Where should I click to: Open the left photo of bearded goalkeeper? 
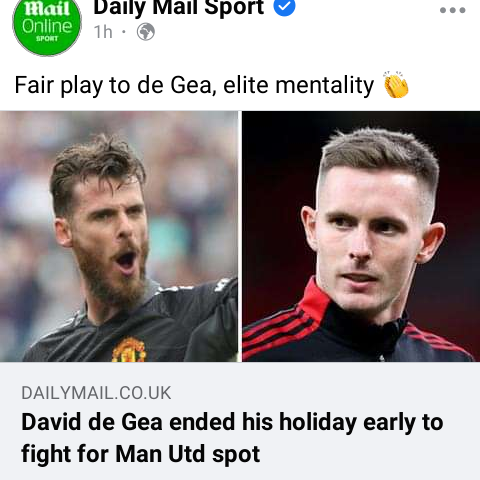(x=119, y=236)
